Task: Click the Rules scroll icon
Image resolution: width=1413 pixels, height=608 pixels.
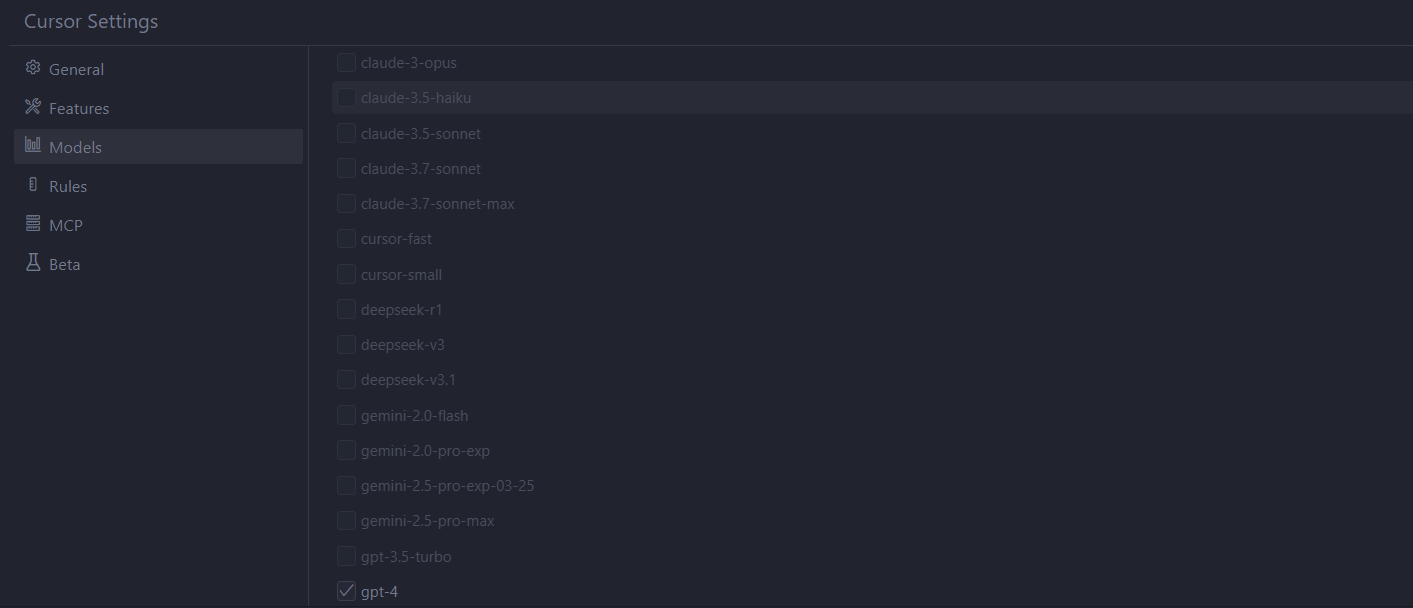Action: 33,185
